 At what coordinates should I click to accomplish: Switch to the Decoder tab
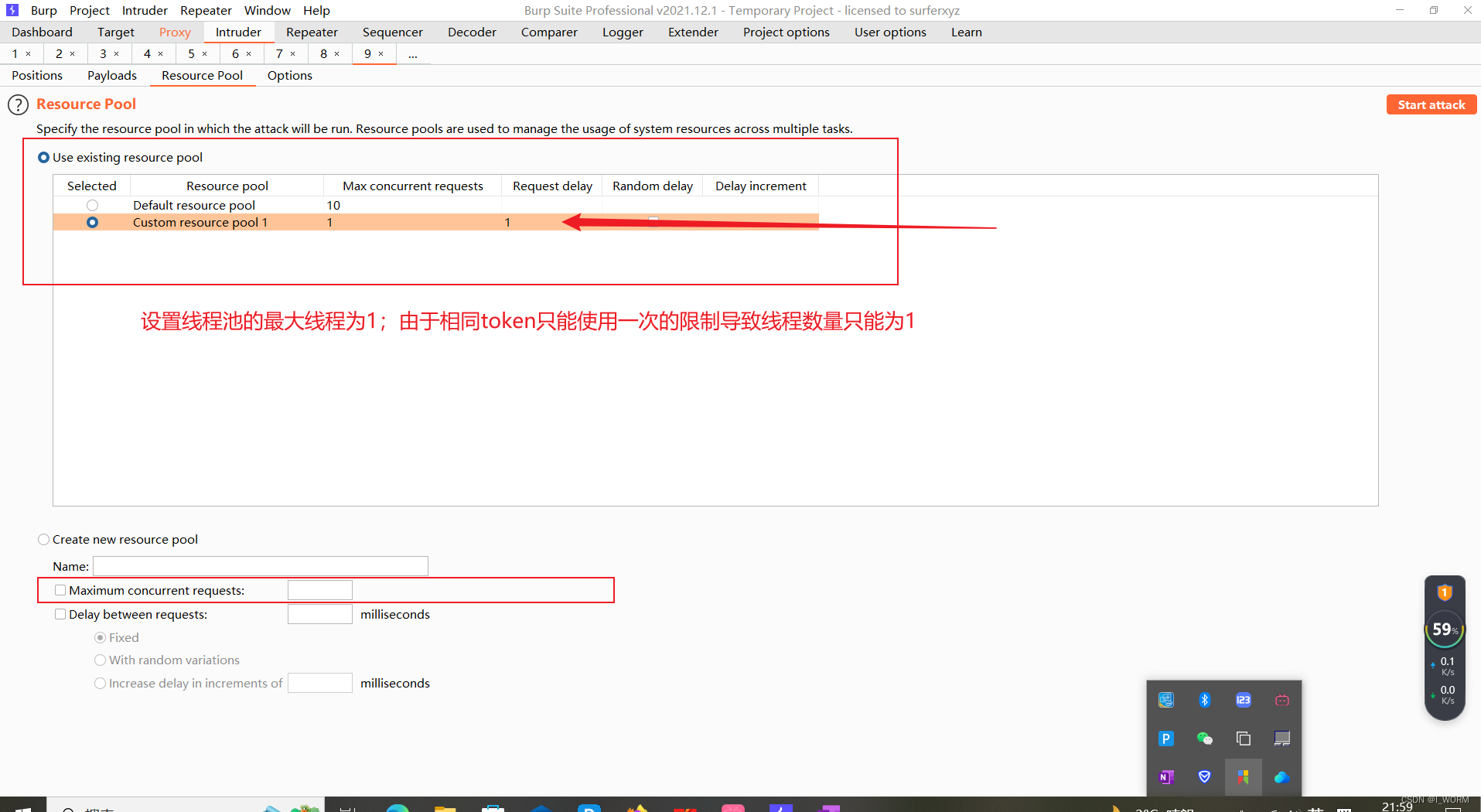click(472, 32)
